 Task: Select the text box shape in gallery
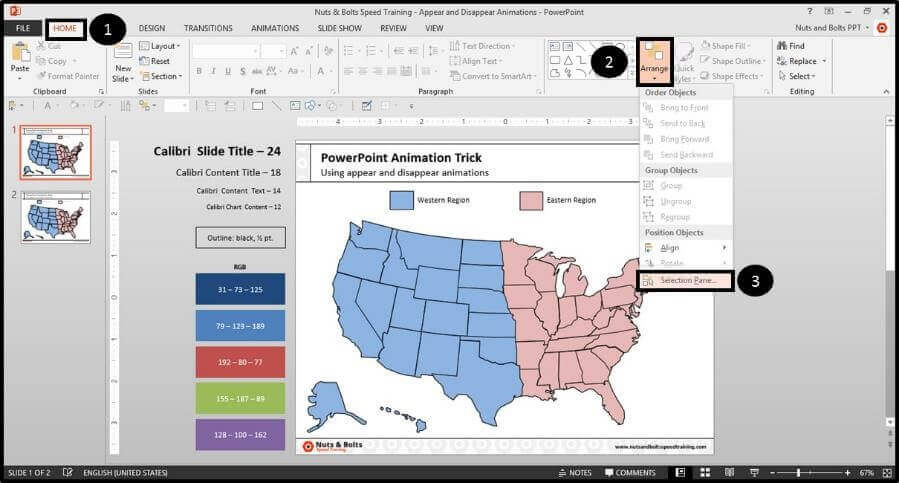click(x=554, y=46)
